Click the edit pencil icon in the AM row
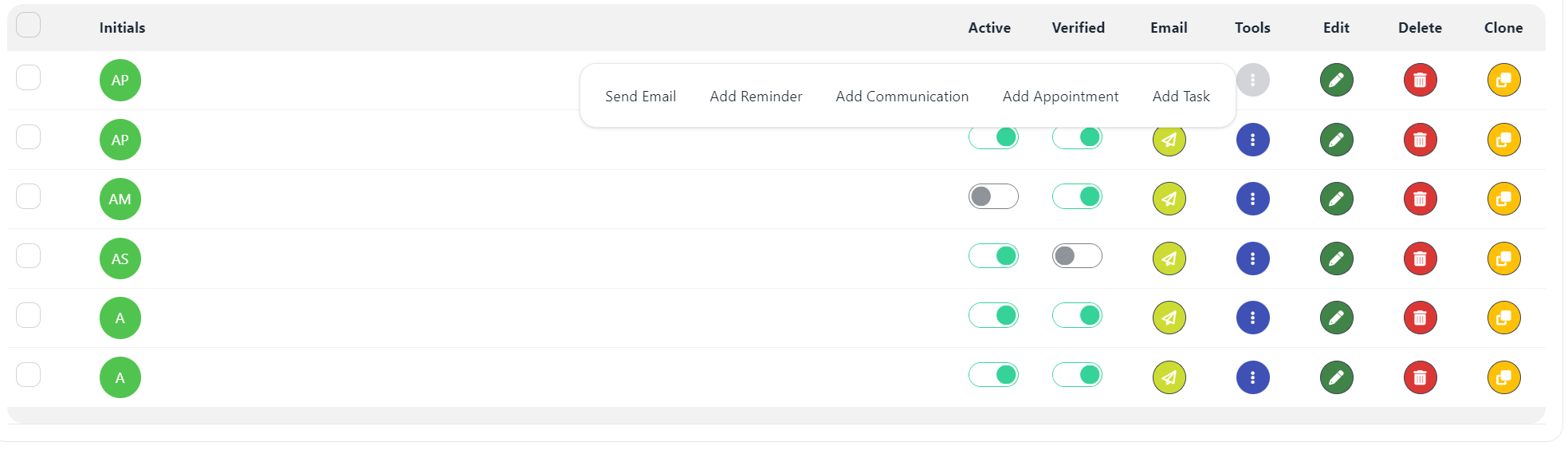This screenshot has width=1568, height=450. coord(1336,199)
